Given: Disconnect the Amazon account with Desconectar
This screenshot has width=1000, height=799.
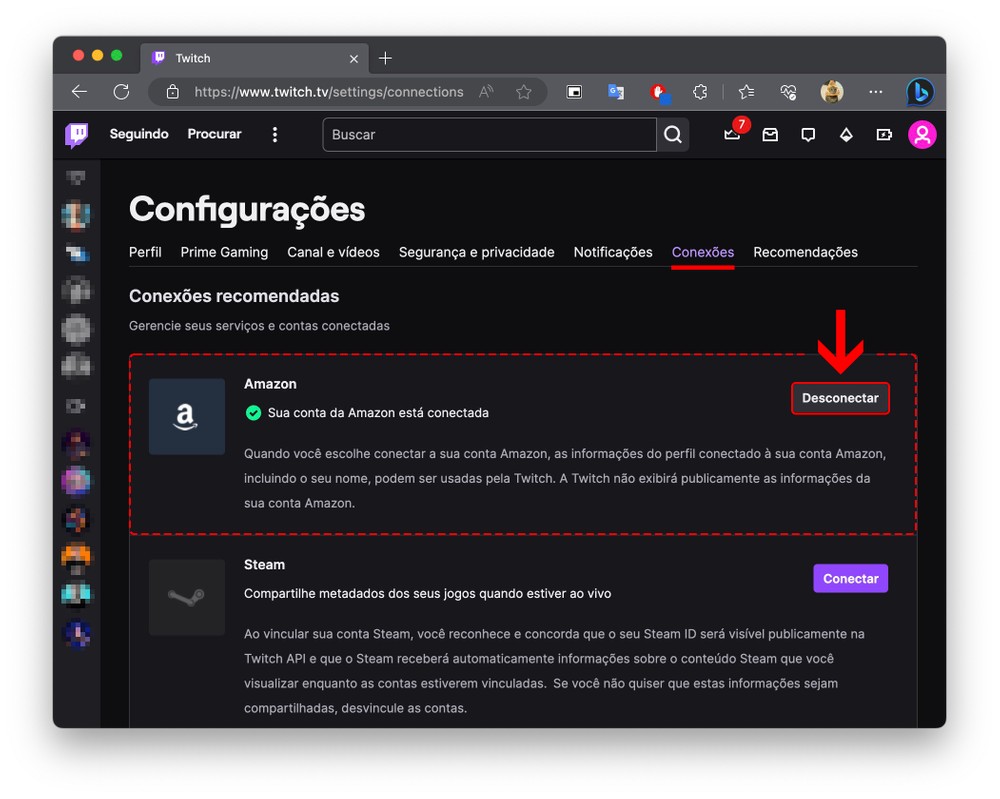Looking at the screenshot, I should 840,398.
